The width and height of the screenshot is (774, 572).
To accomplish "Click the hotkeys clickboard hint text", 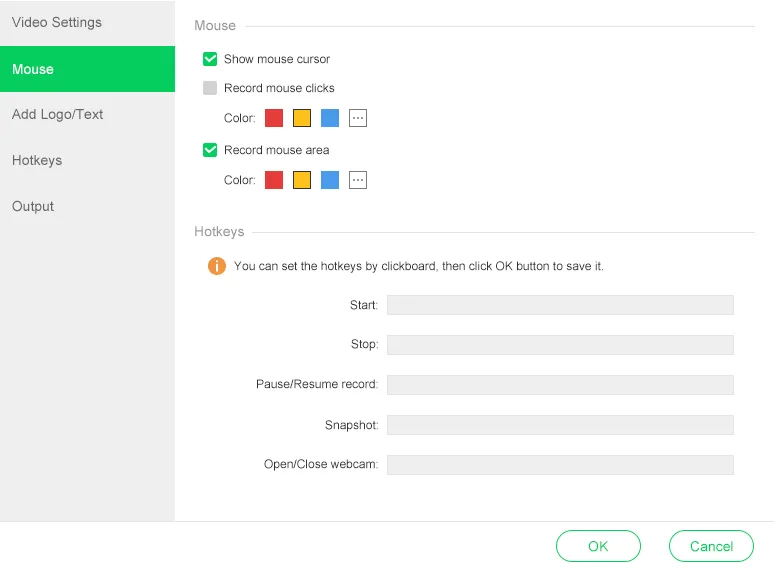I will tap(419, 266).
